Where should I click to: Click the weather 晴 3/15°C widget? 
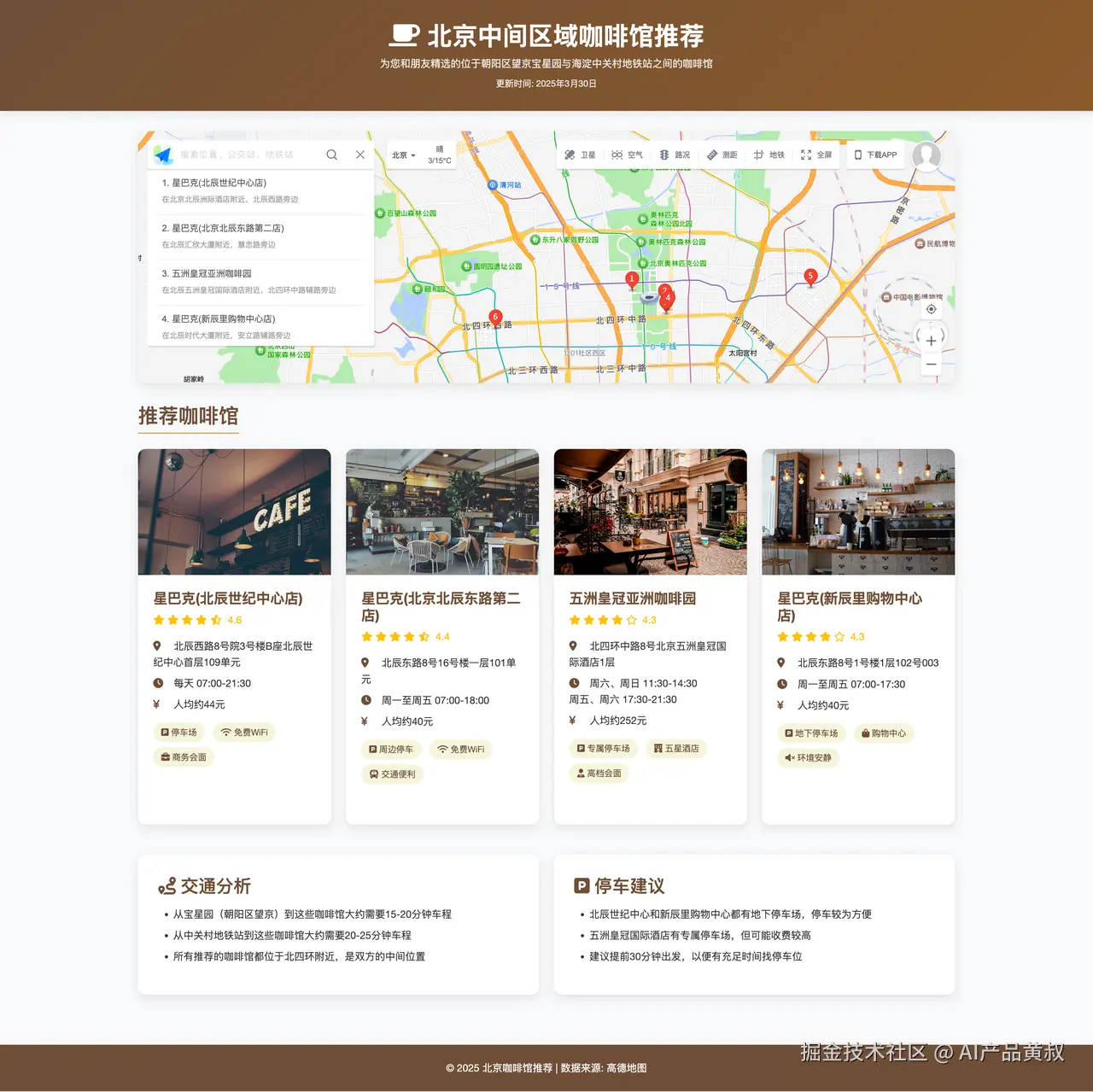[440, 155]
